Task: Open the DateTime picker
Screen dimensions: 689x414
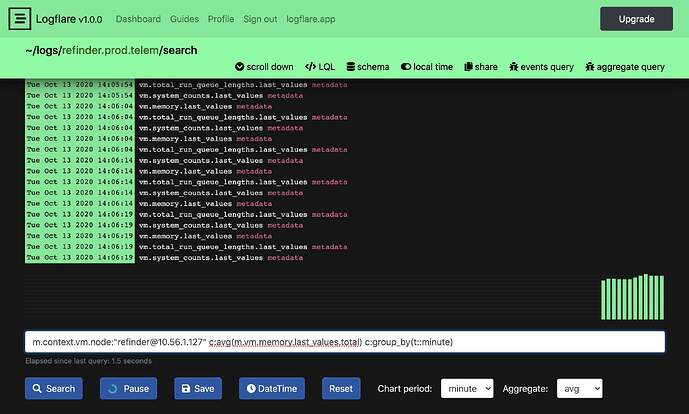Action: (272, 389)
